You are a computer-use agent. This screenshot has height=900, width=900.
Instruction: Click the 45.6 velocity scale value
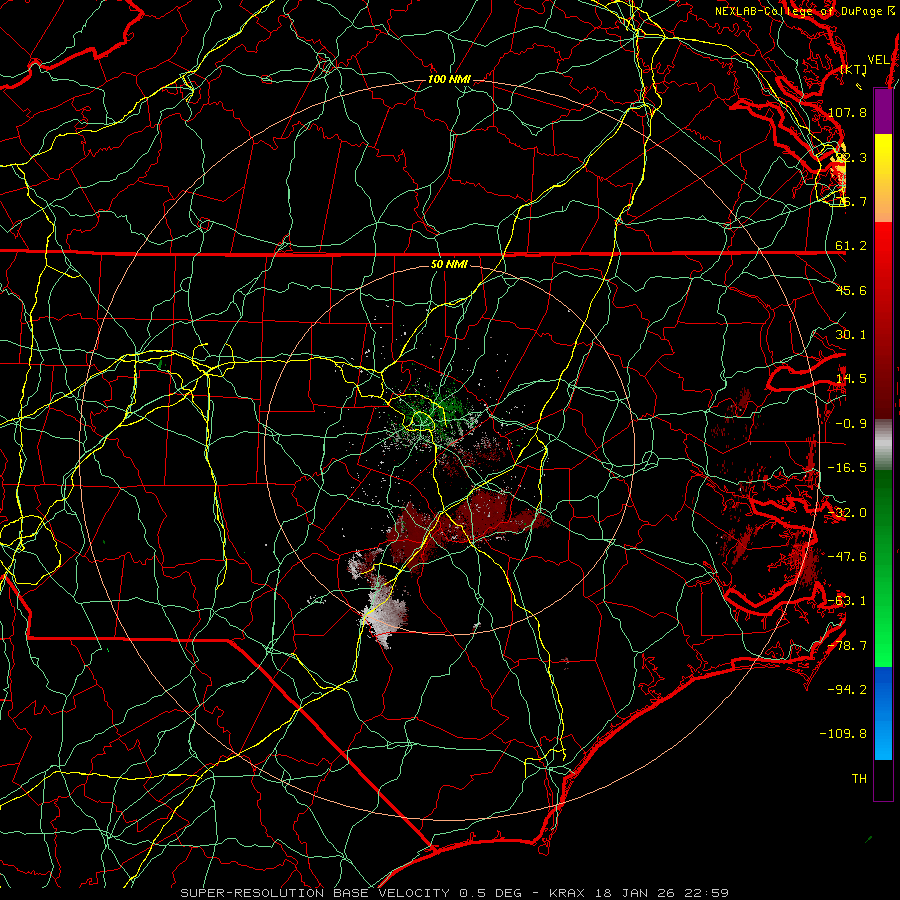click(x=851, y=290)
